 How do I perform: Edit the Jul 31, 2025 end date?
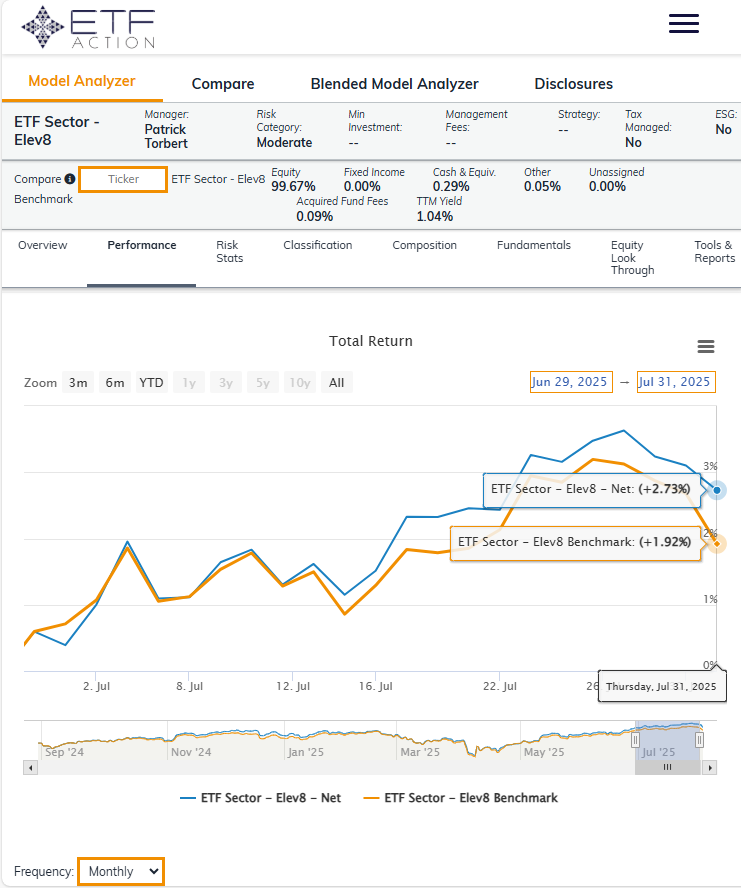tap(676, 382)
